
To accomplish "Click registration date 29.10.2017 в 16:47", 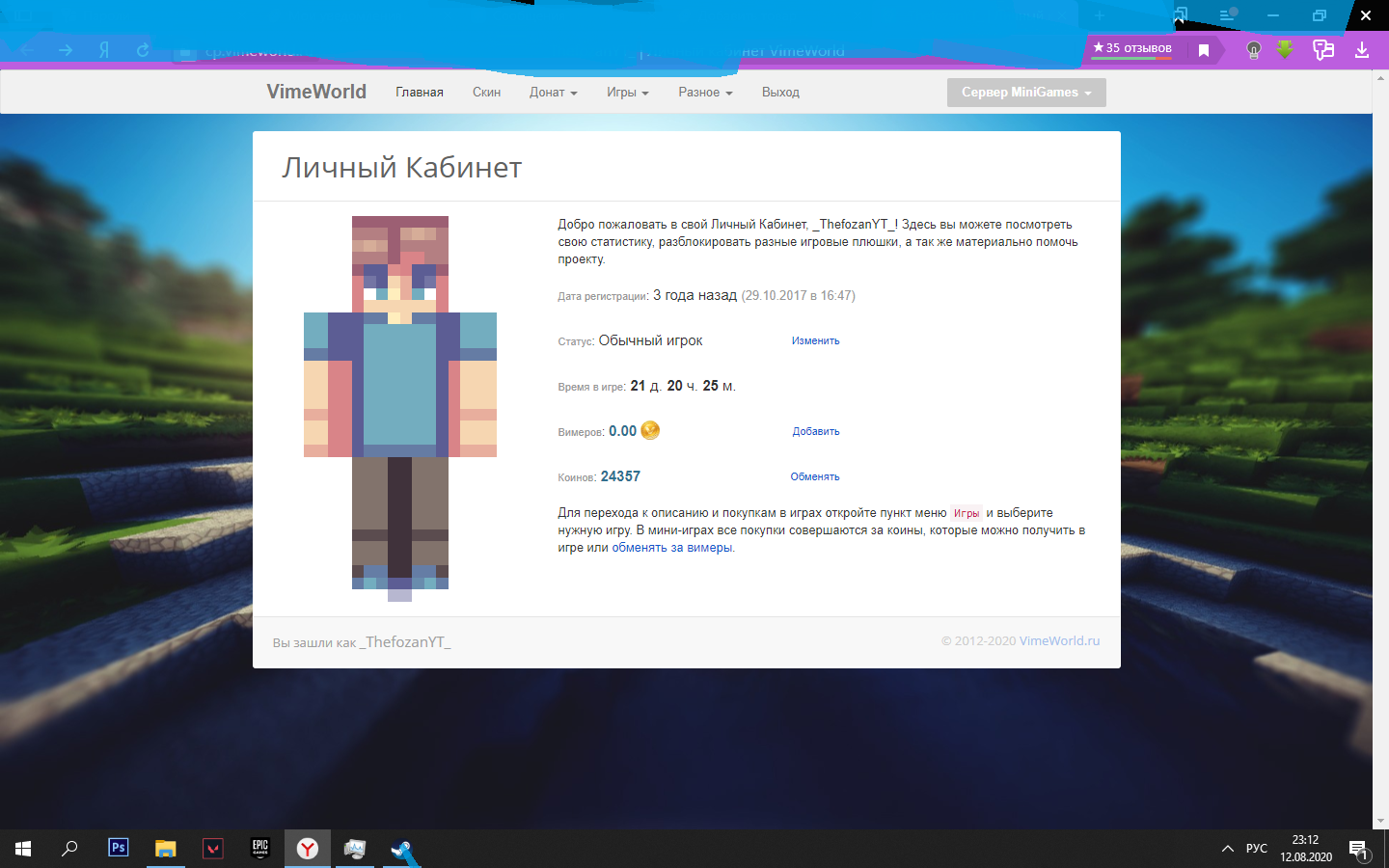I will point(798,296).
